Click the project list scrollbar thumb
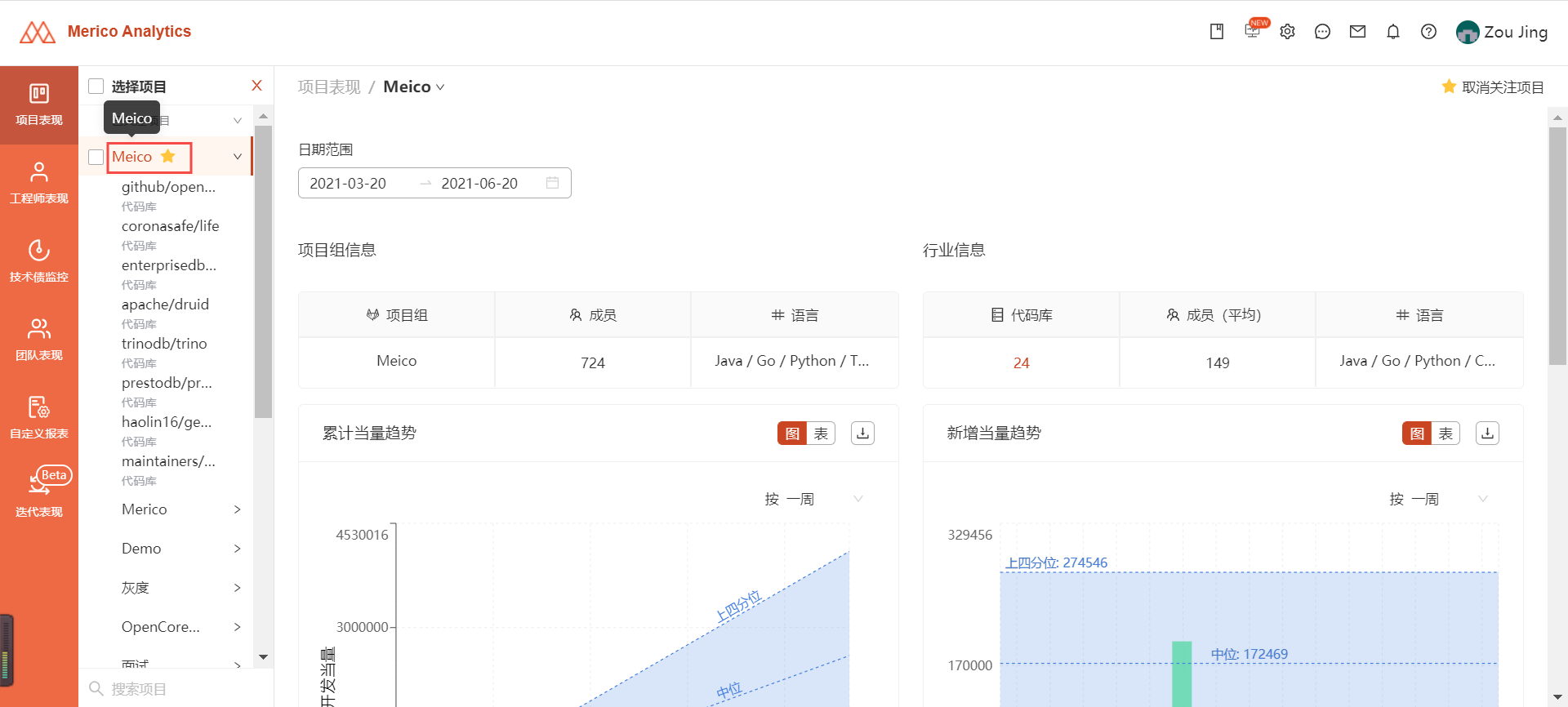Viewport: 1568px width, 707px height. coord(263,271)
